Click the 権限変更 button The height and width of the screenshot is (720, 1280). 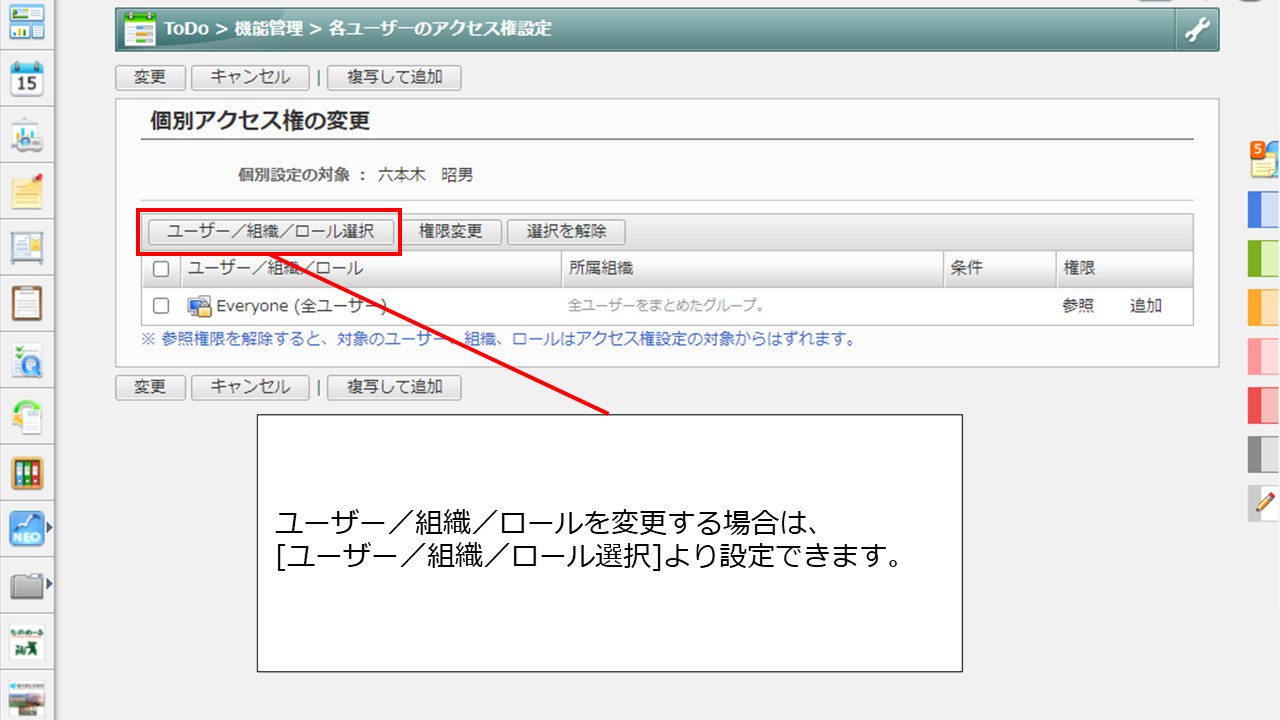(450, 231)
